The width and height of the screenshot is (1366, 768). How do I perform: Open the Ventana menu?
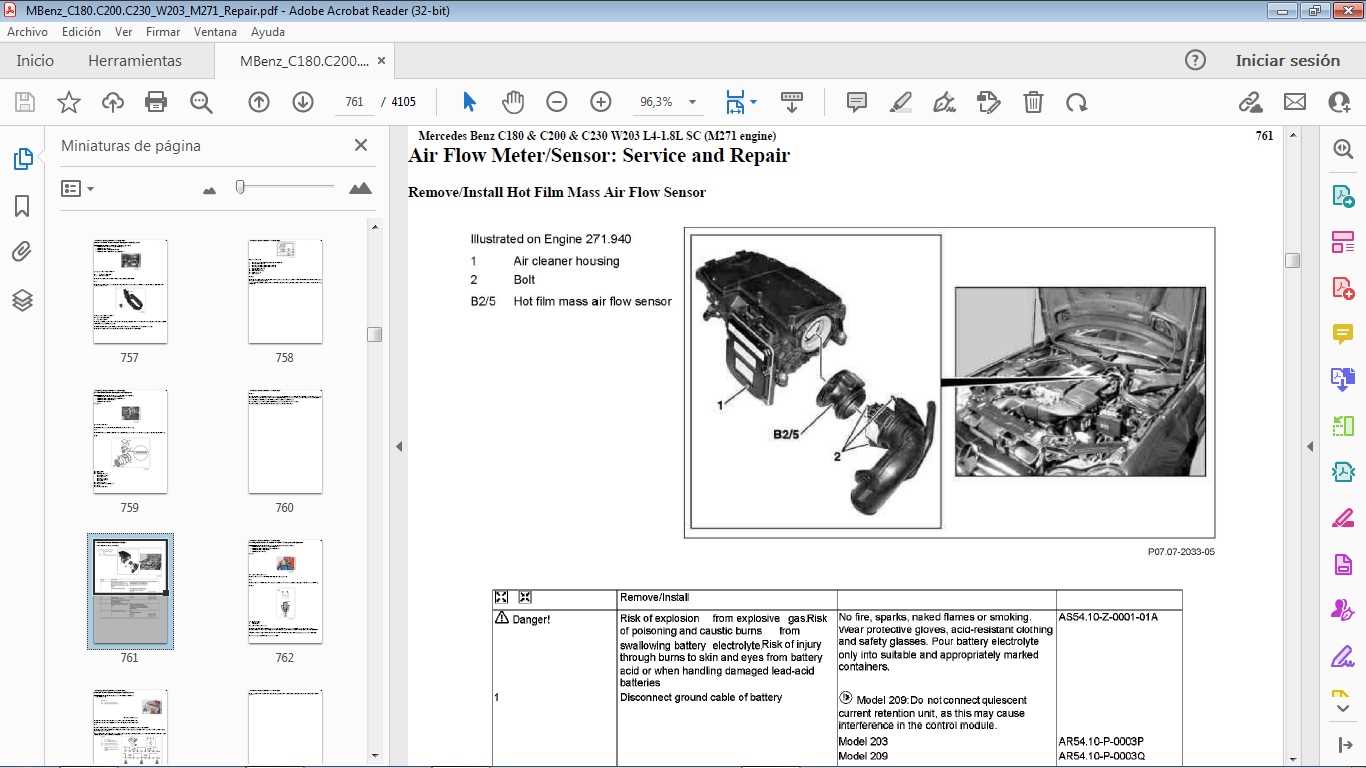point(215,32)
